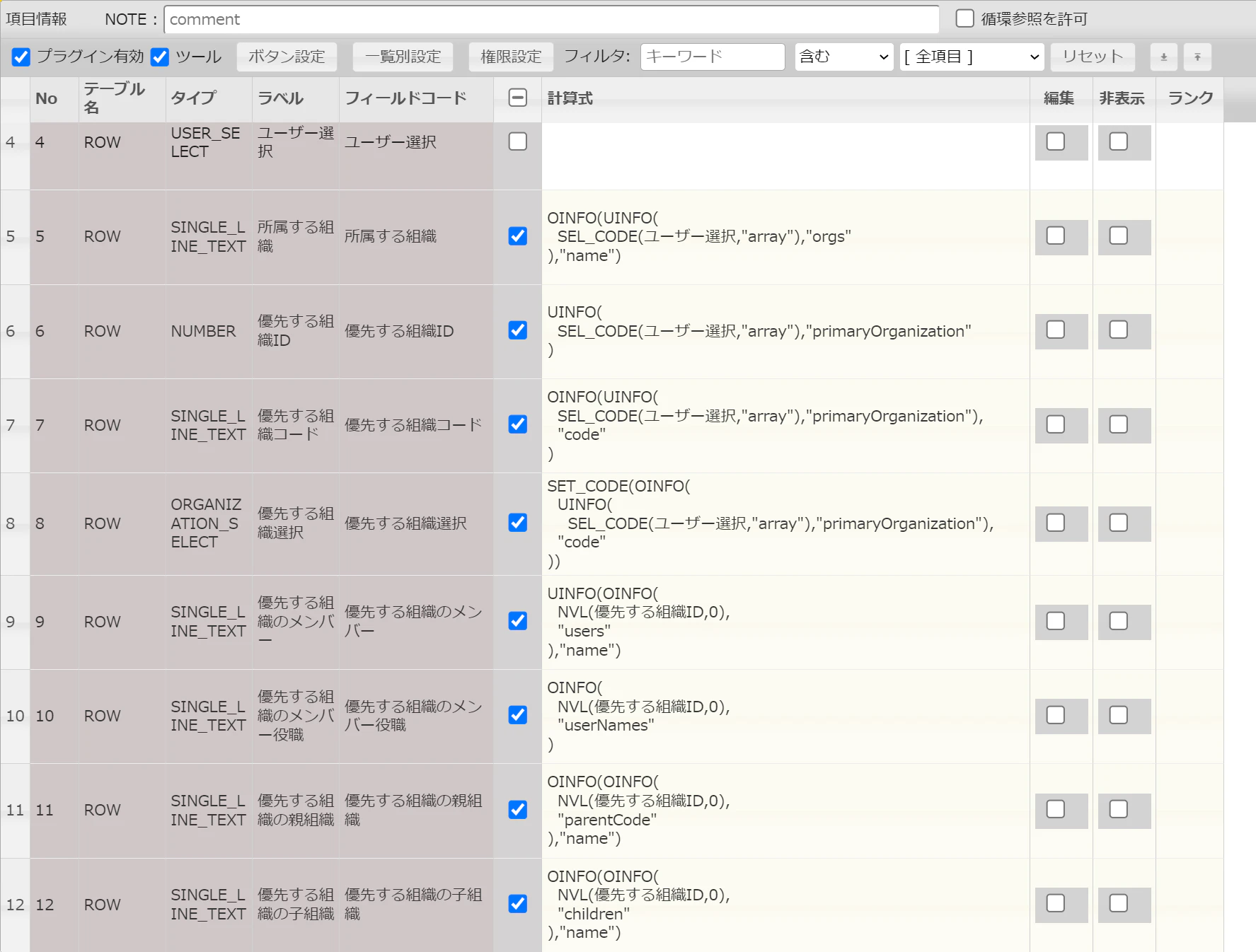Viewport: 1256px width, 952px height.
Task: Check 非表示 box in 所属する組織 row
Action: click(1119, 236)
